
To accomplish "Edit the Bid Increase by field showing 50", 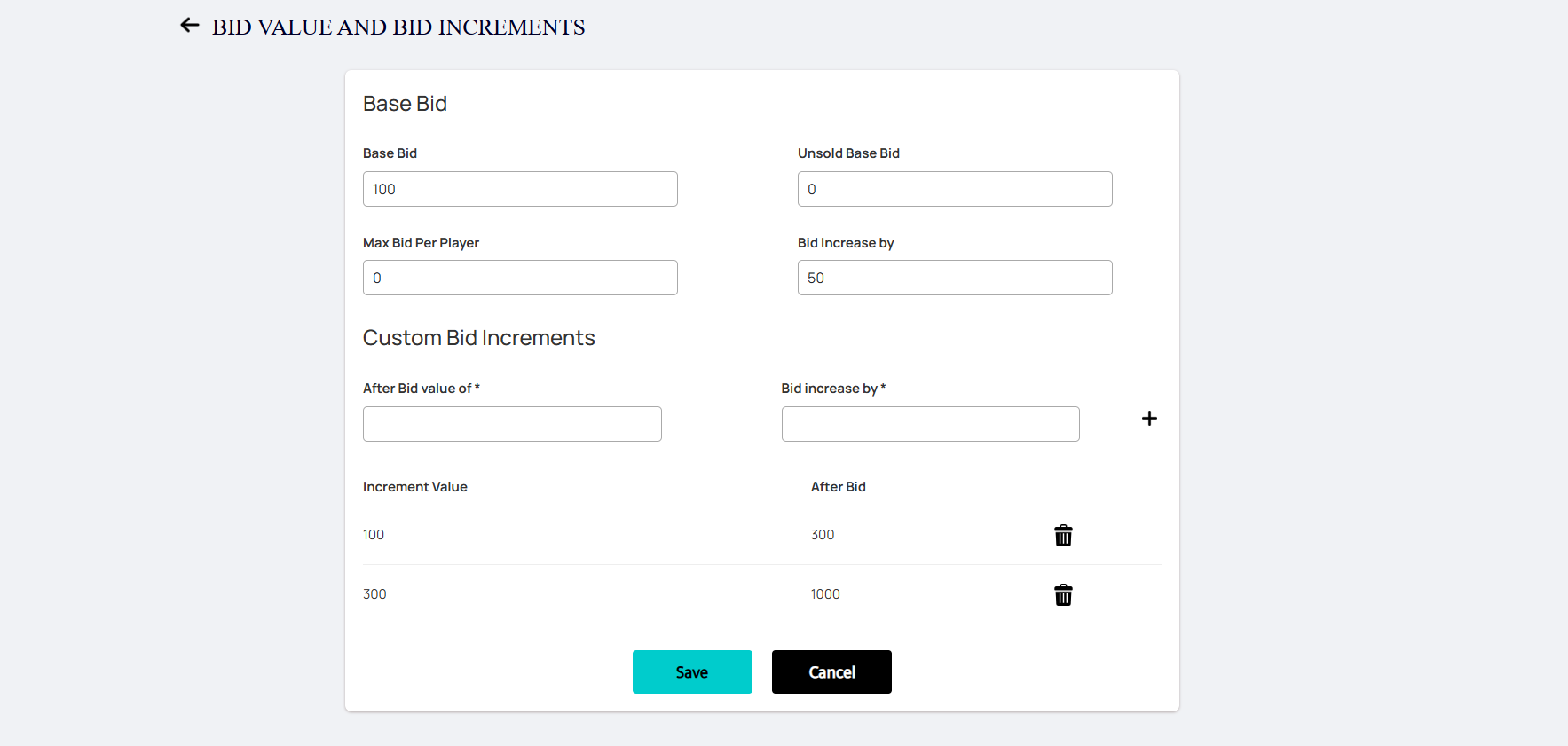I will pyautogui.click(x=955, y=278).
